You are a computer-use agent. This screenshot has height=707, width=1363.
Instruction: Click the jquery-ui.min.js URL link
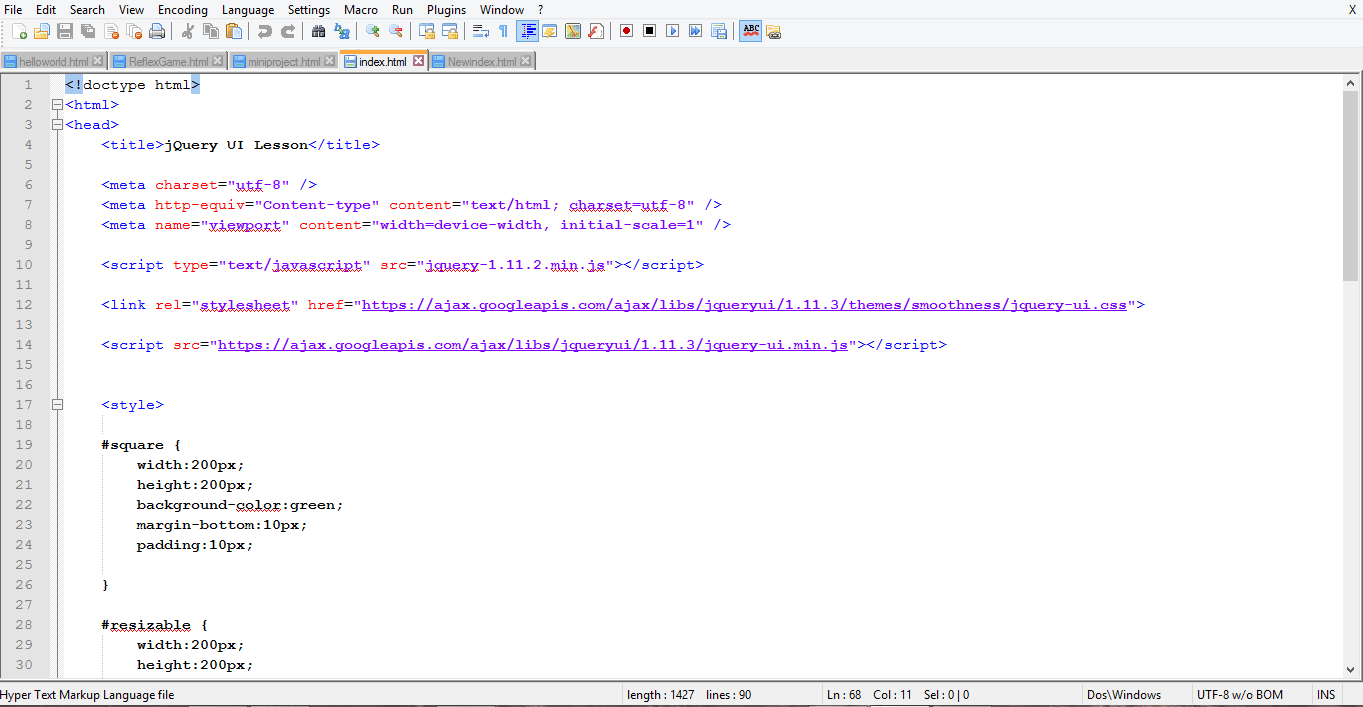click(533, 345)
